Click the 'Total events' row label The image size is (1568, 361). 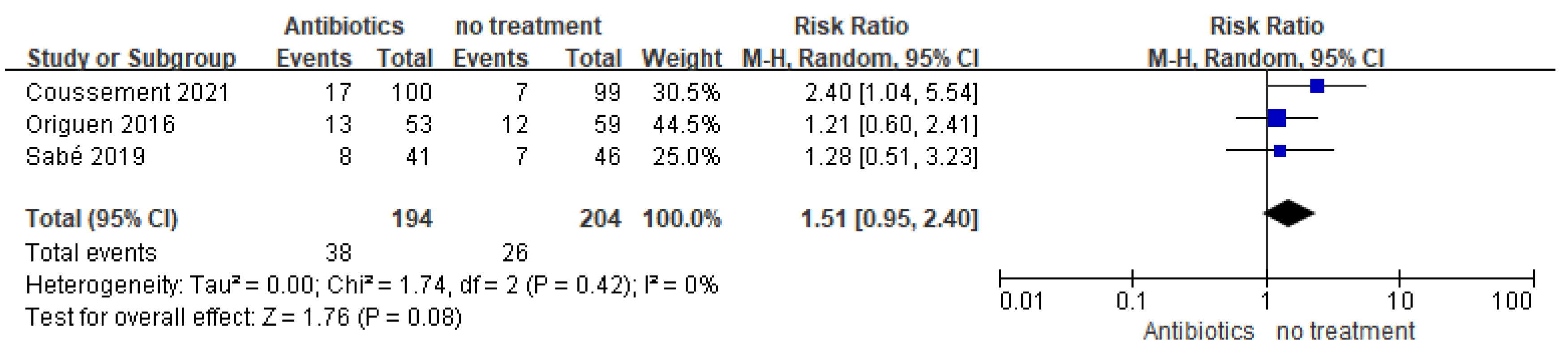click(91, 253)
